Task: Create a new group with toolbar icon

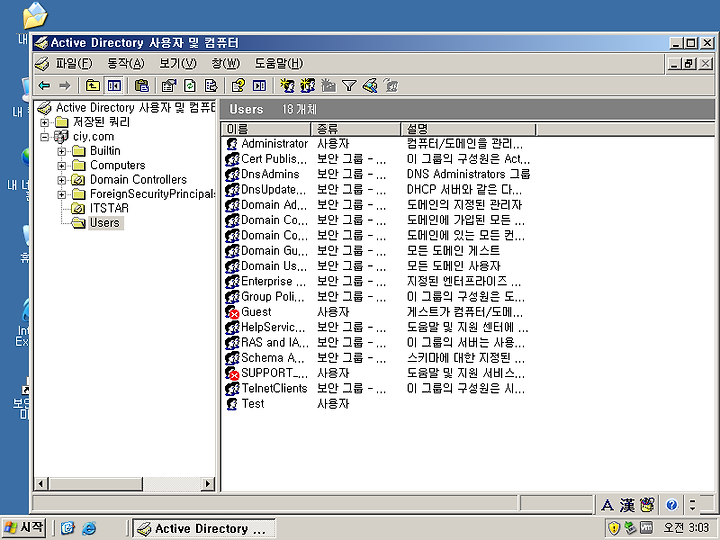Action: [308, 85]
